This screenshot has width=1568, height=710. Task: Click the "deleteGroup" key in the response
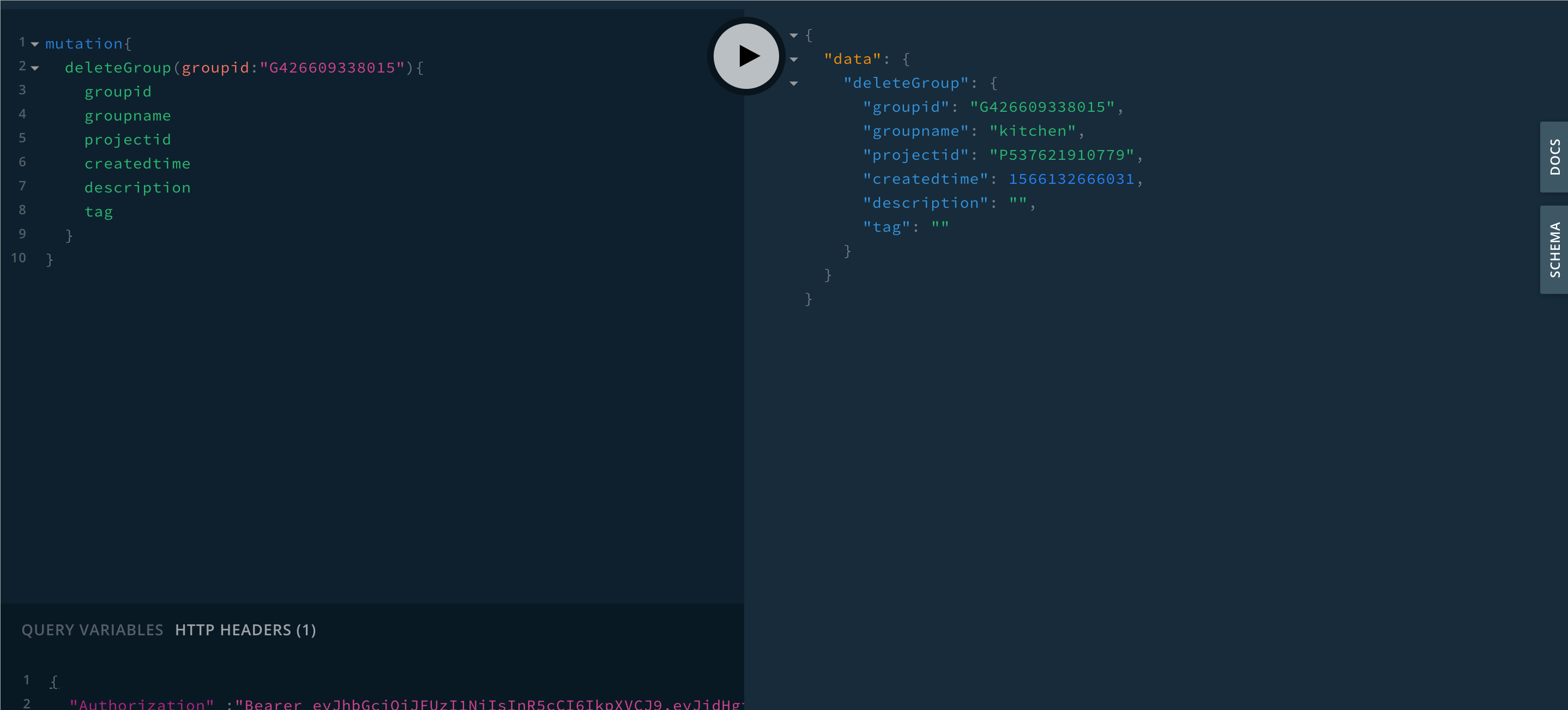(906, 83)
